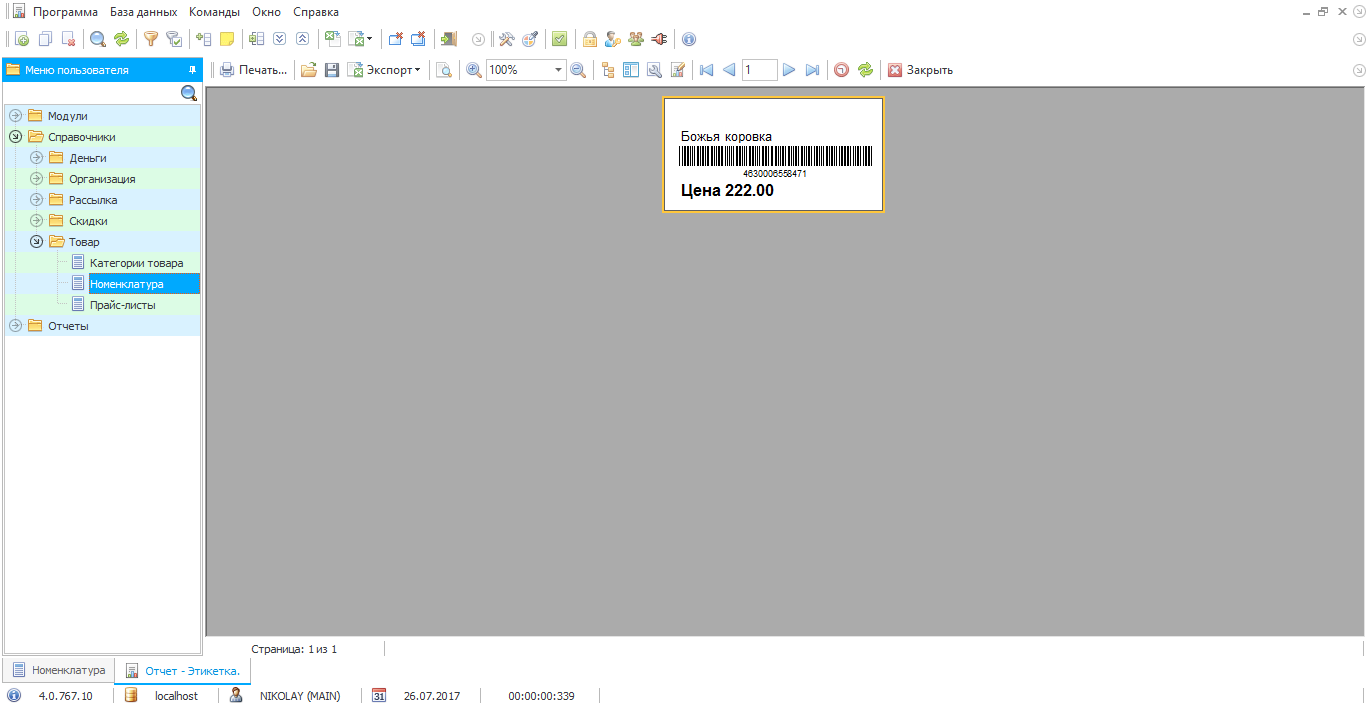Switch to the Номенклатура tab

click(58, 670)
